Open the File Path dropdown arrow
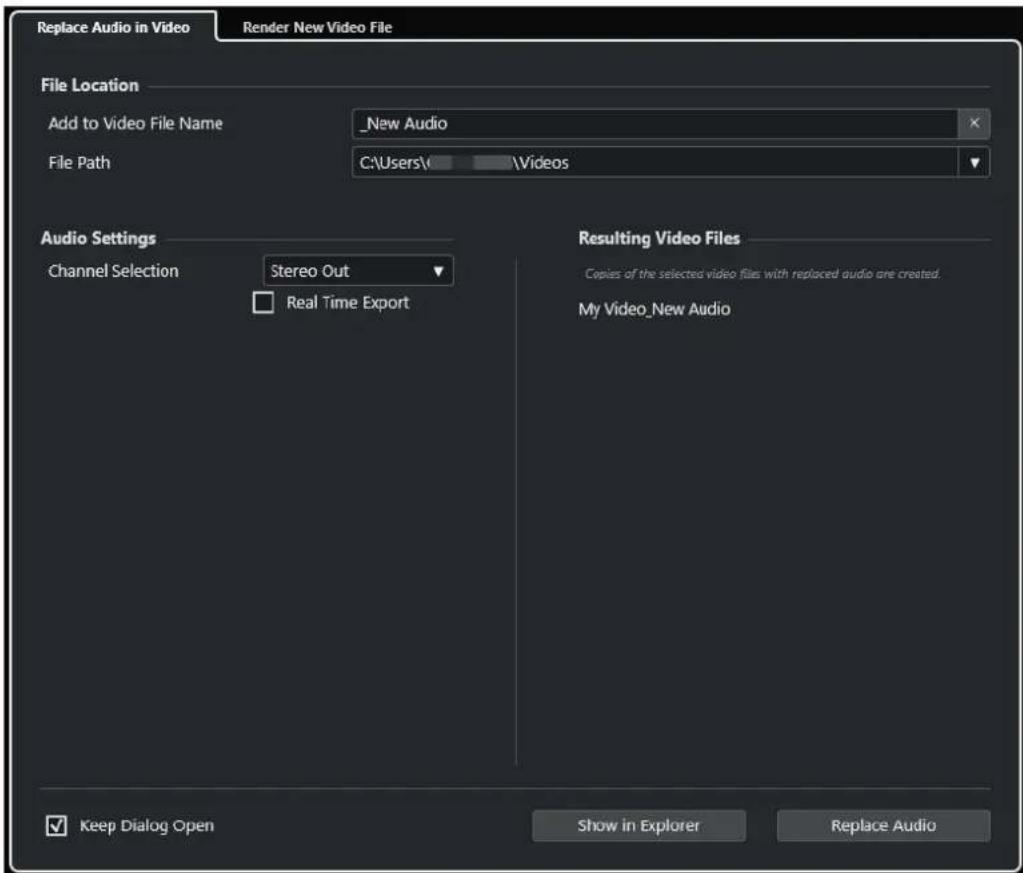 coord(974,162)
